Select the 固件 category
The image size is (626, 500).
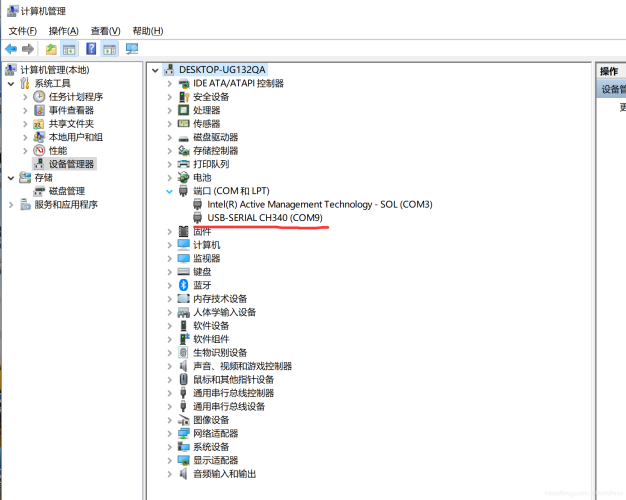click(202, 231)
